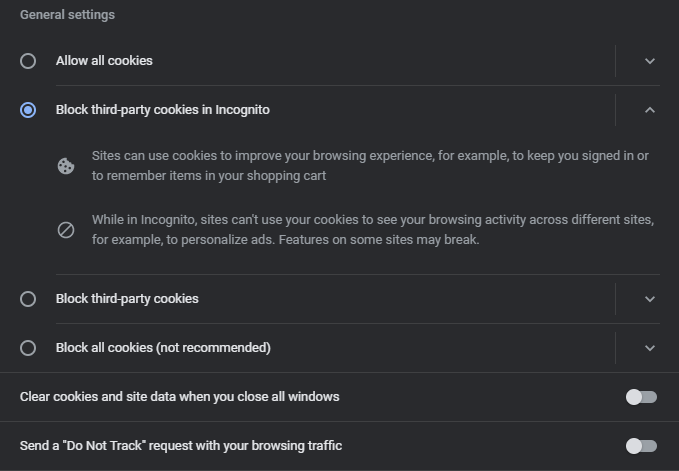Viewport: 679px width, 471px height.
Task: Expand the Block third-party cookies chevron
Action: pos(650,299)
